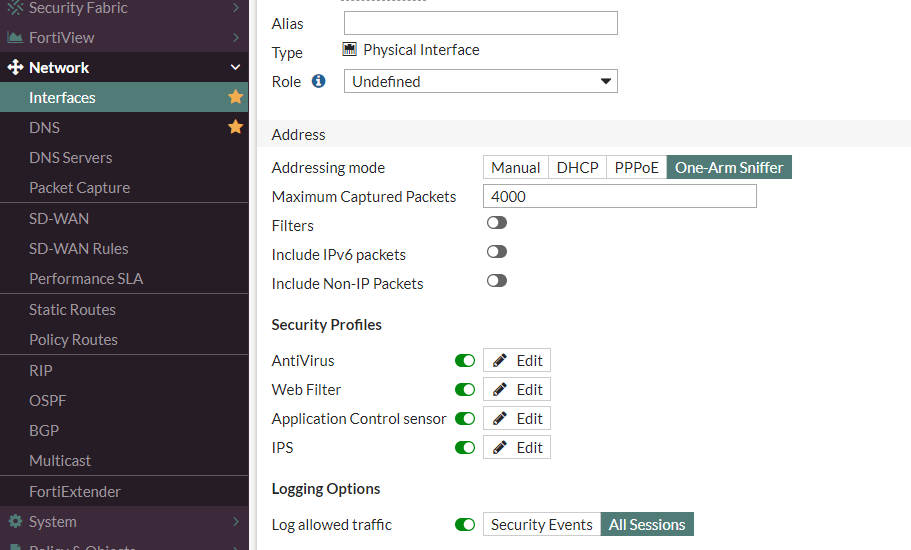Click the Role info icon
Viewport: 911px width, 550px height.
pyautogui.click(x=319, y=81)
